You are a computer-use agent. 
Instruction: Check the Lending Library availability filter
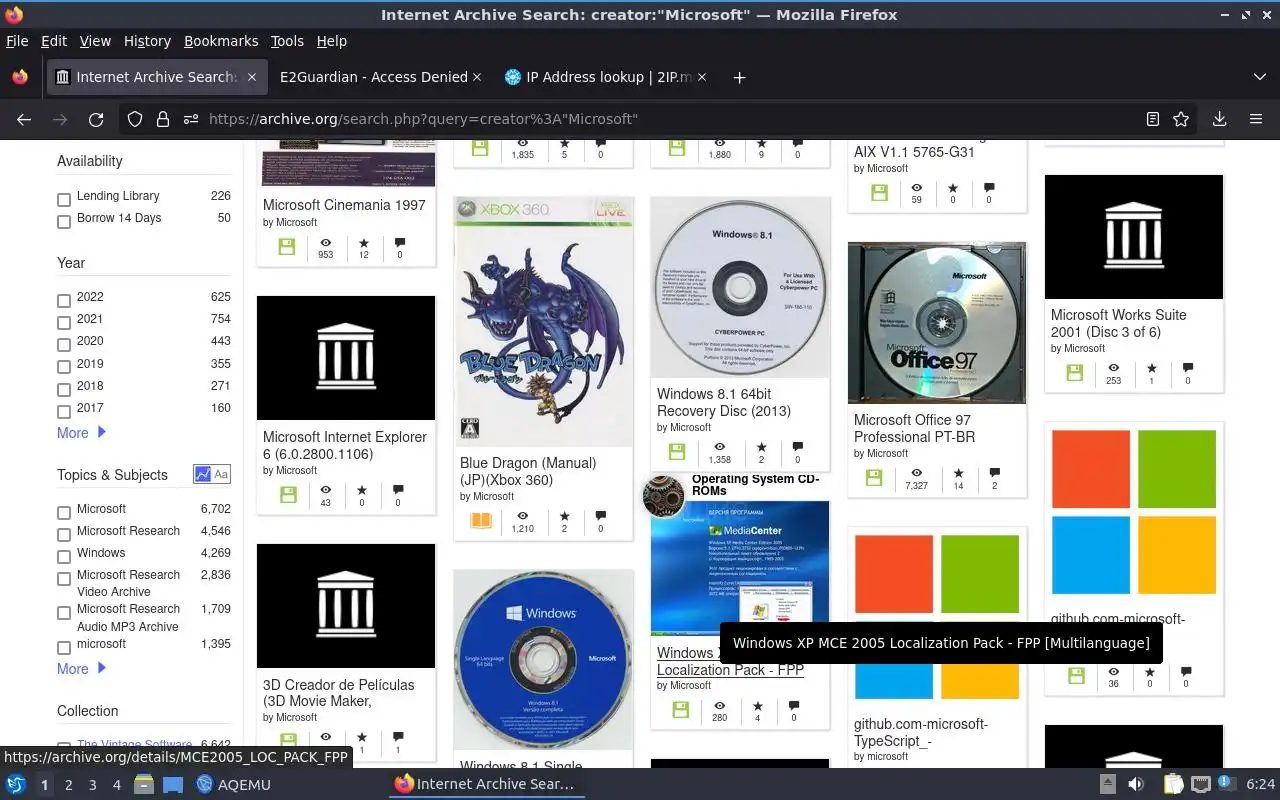tap(64, 200)
